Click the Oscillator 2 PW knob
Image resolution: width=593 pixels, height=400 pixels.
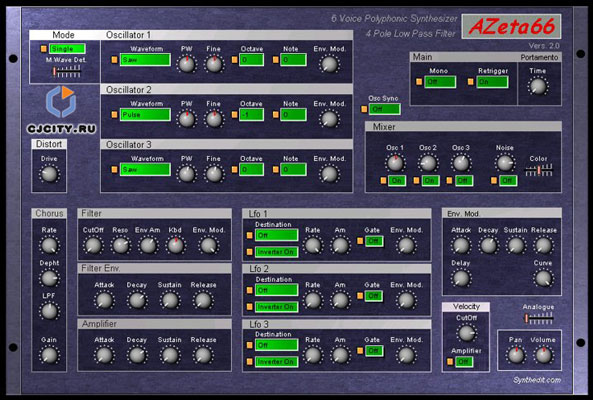point(186,119)
